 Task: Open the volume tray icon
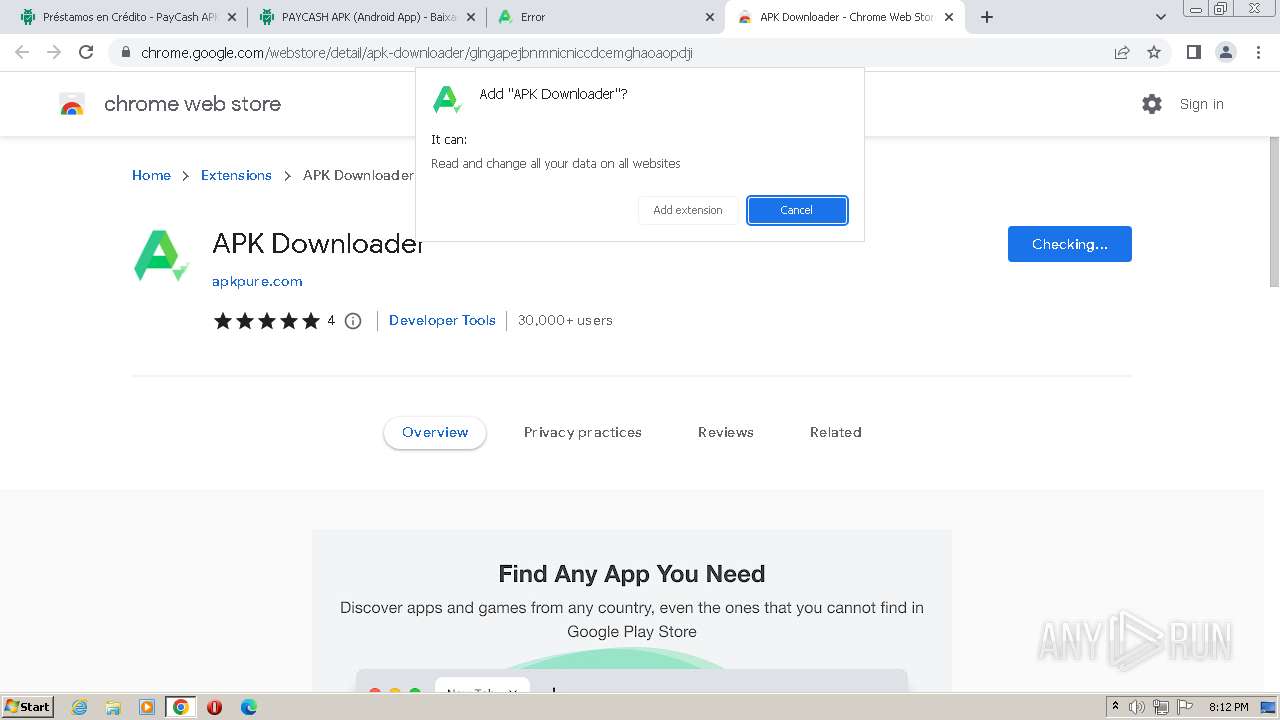(1137, 707)
